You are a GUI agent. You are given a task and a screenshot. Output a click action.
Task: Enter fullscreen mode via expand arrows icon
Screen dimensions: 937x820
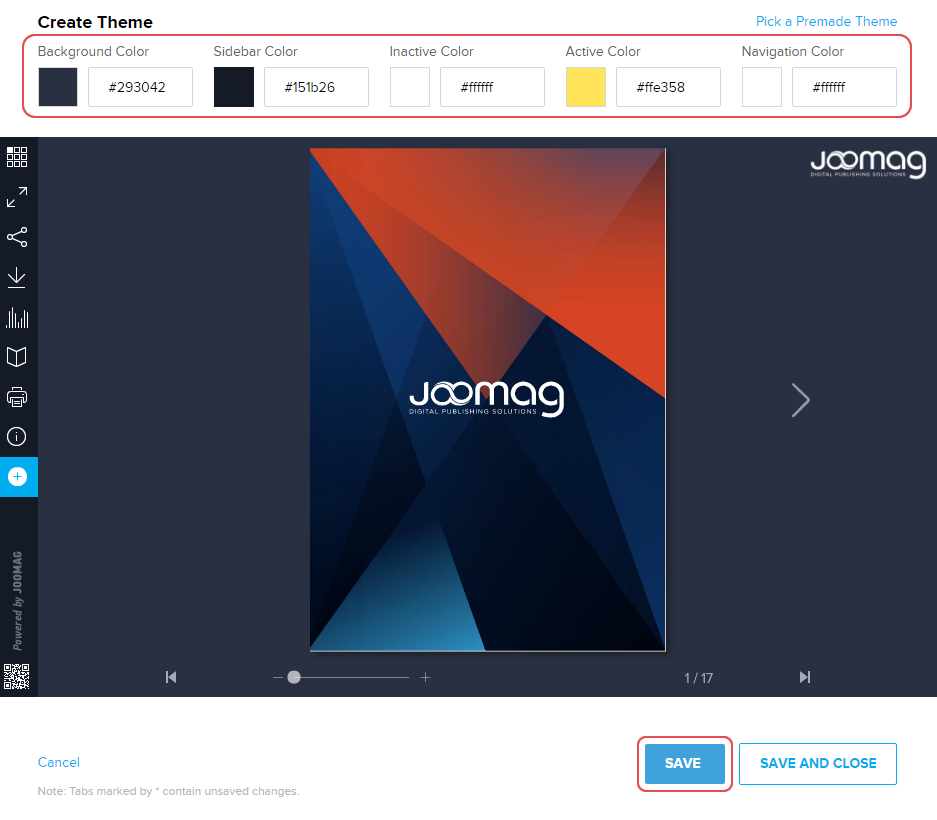click(17, 197)
